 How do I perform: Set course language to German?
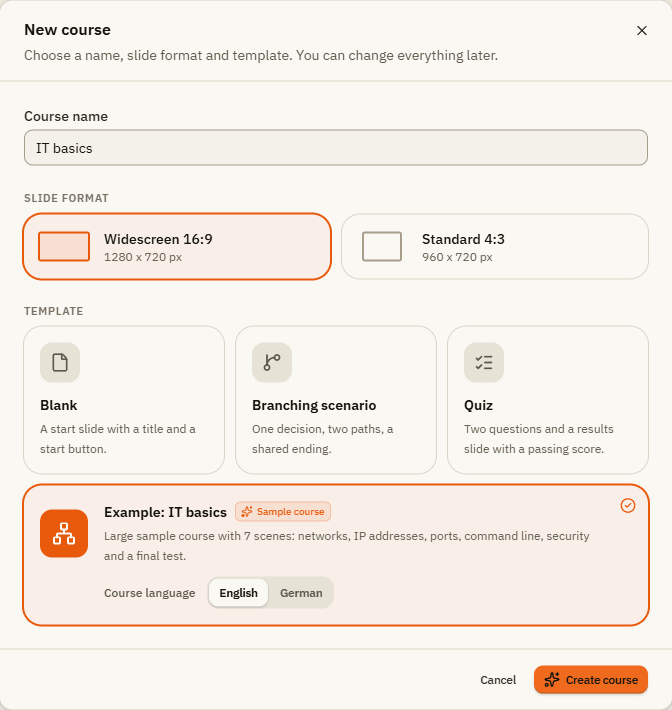tap(301, 593)
